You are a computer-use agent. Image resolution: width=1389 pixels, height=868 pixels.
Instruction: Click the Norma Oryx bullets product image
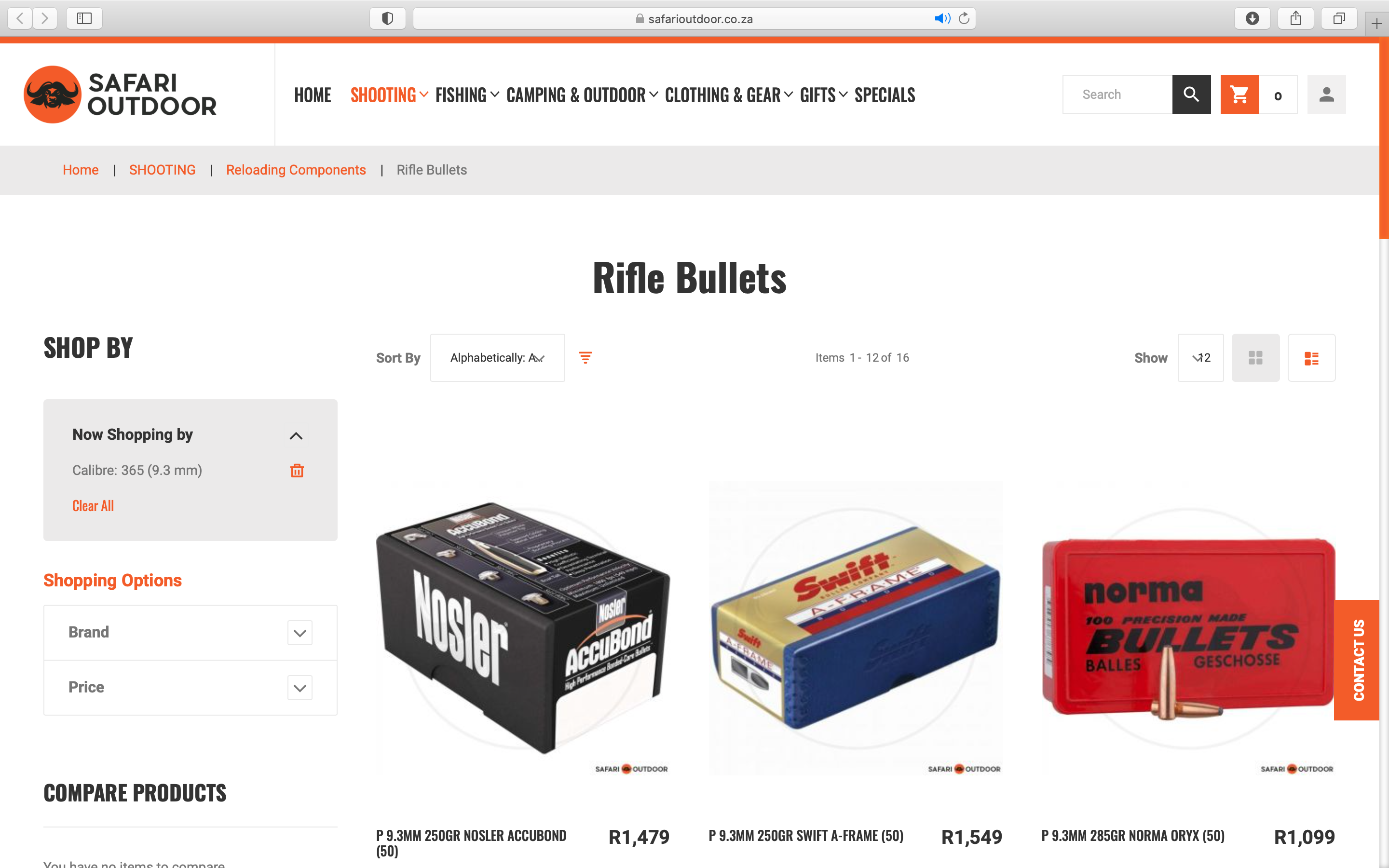(x=1188, y=628)
